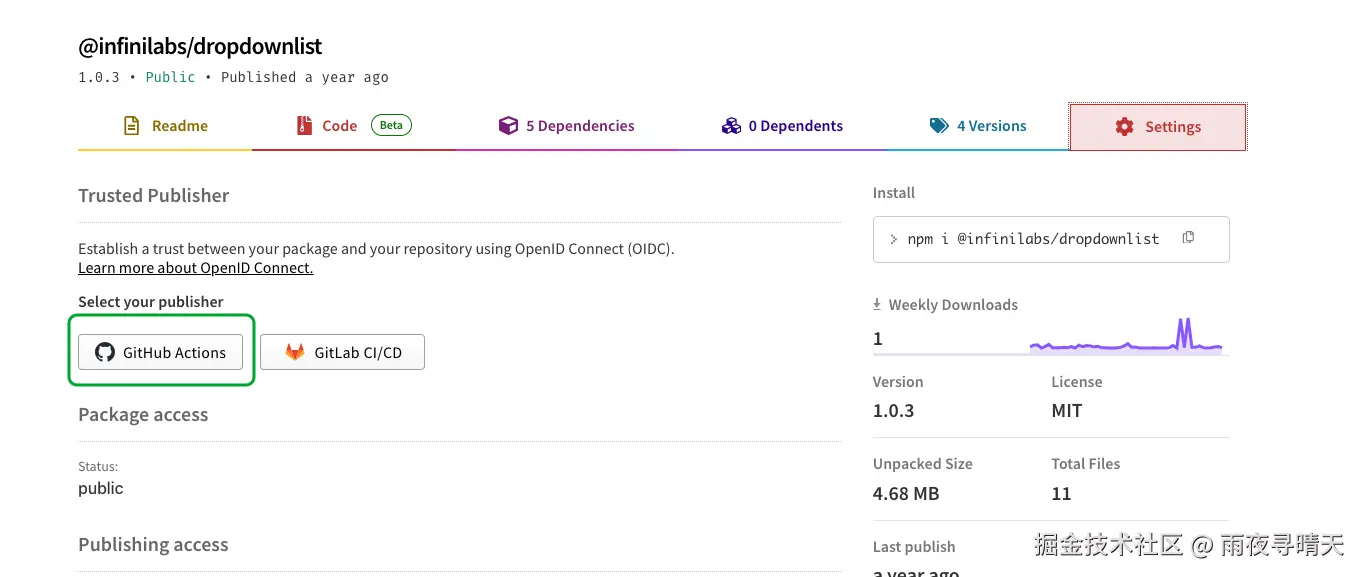Click the red Code file icon
The image size is (1363, 577).
305,126
